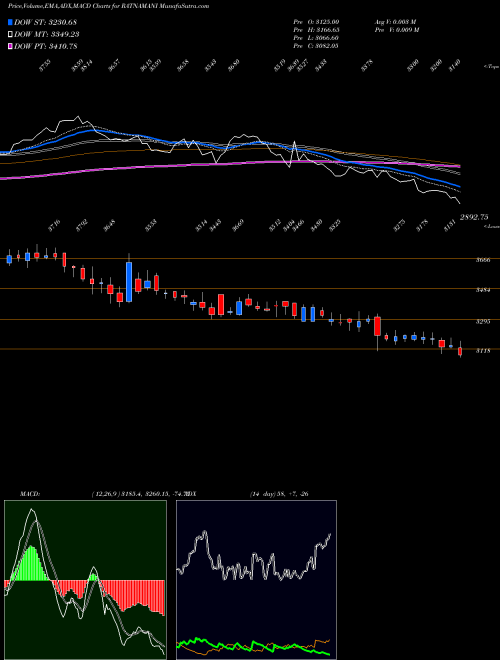The height and width of the screenshot is (660, 500).
Task: Click the blue DOW ST legend swatch
Action: click(x=10, y=22)
